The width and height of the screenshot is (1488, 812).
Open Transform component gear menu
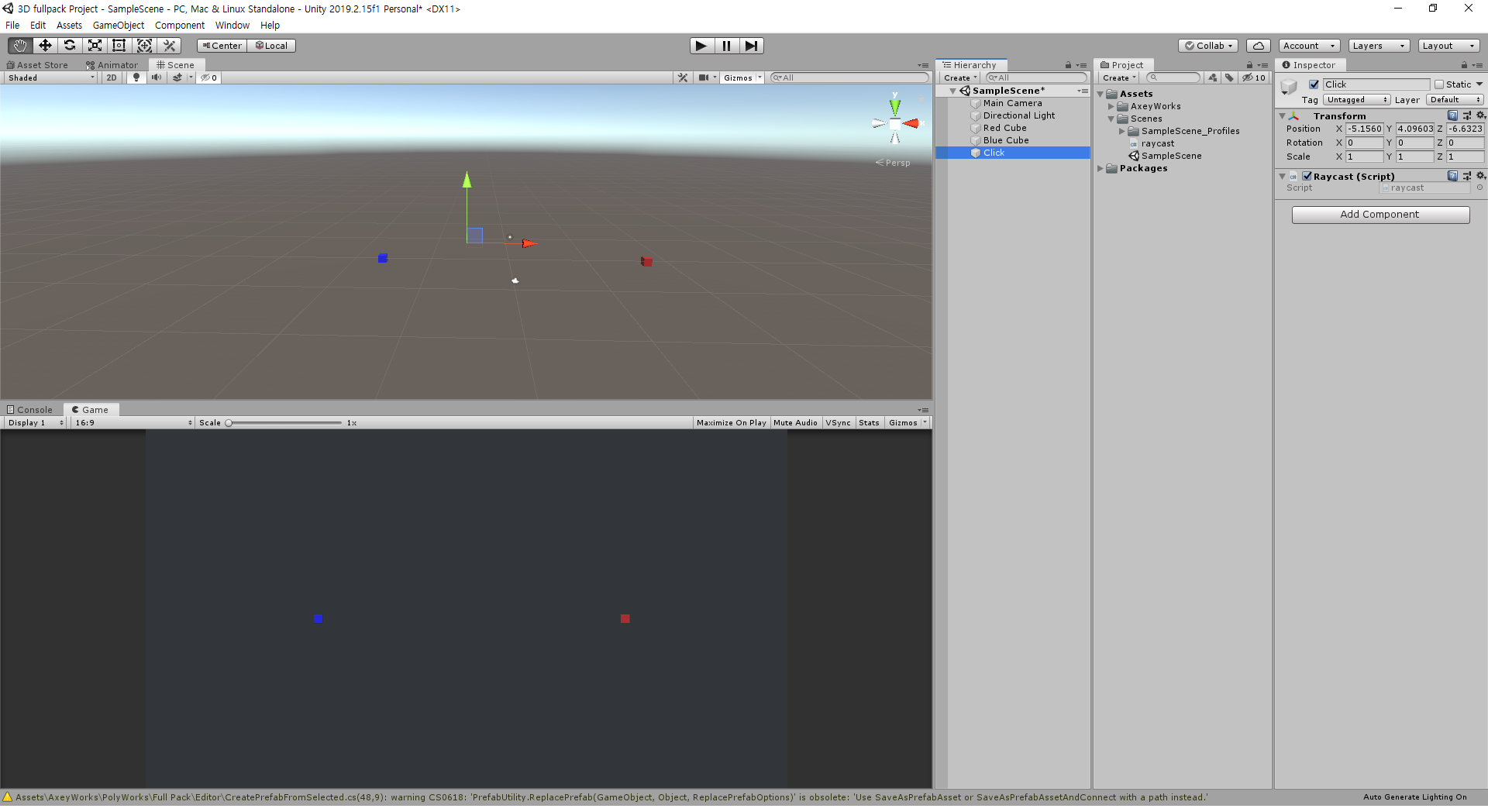(x=1480, y=115)
